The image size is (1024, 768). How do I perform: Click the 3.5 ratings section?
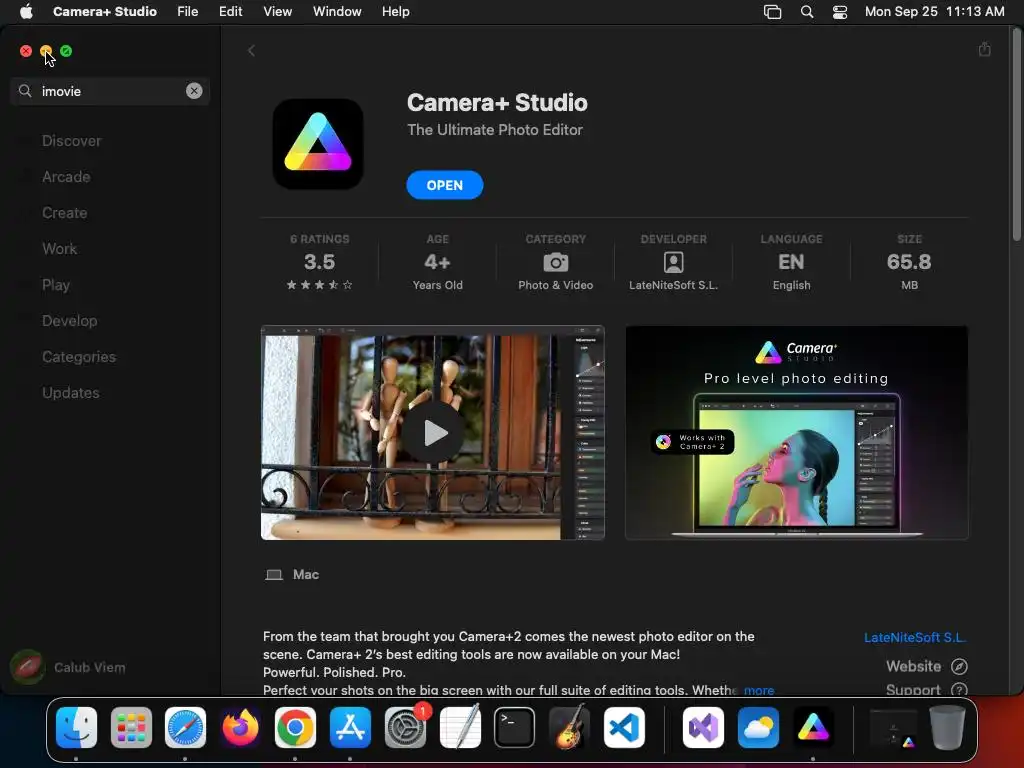tap(319, 261)
